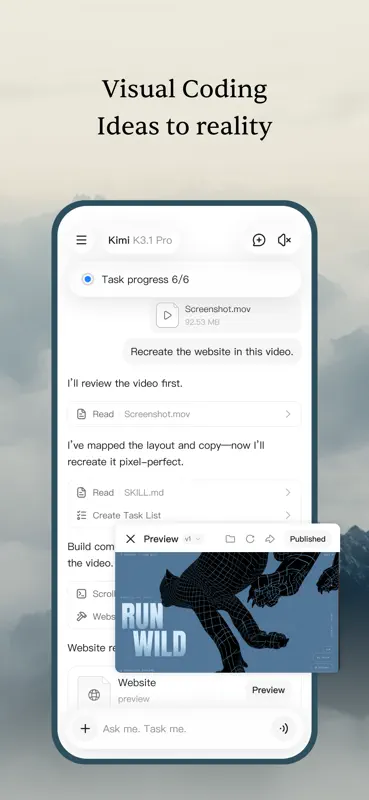369x800 pixels.
Task: Click the 92.53 MB file size label
Action: point(203,322)
